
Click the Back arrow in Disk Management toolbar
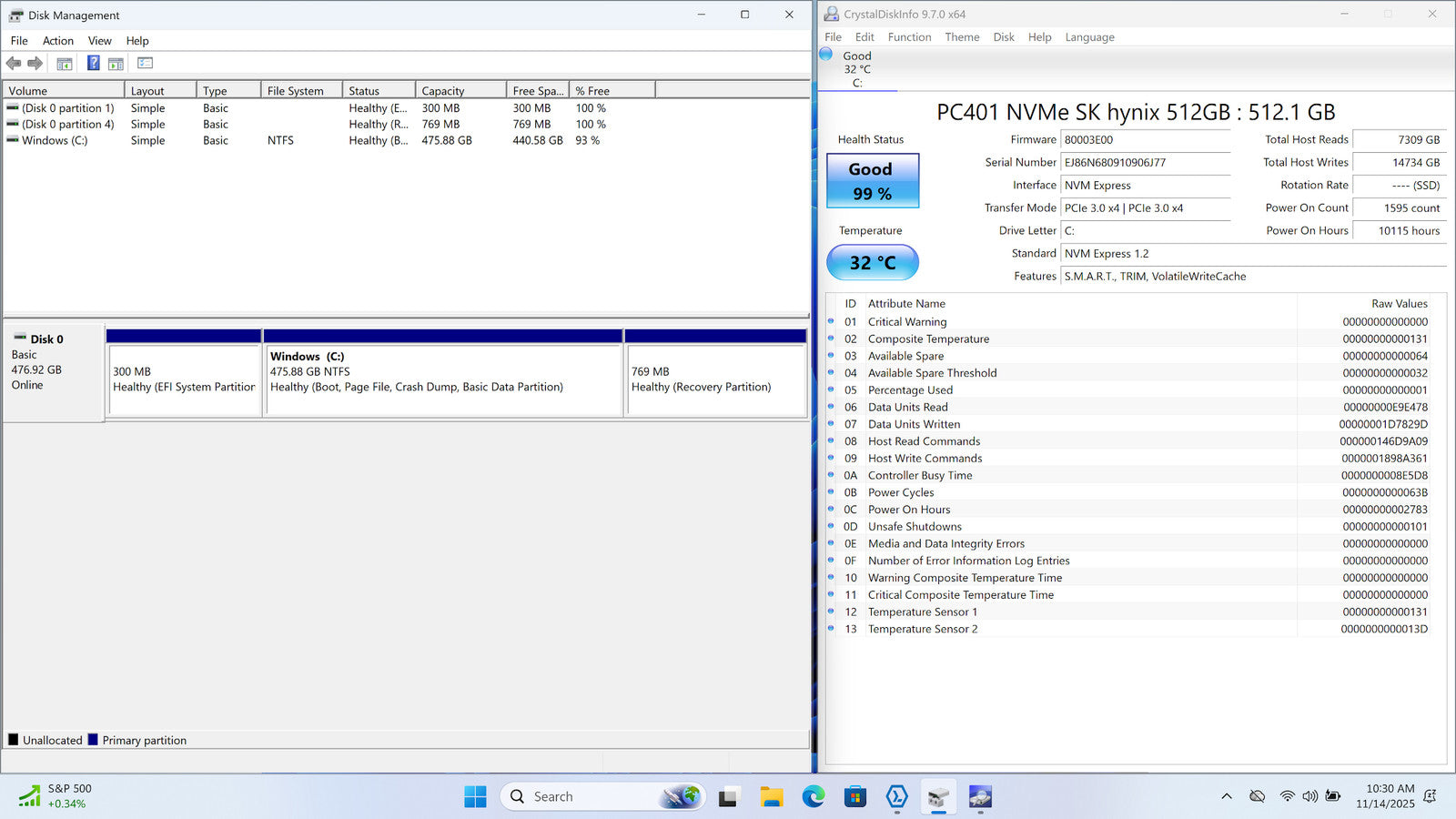[14, 64]
